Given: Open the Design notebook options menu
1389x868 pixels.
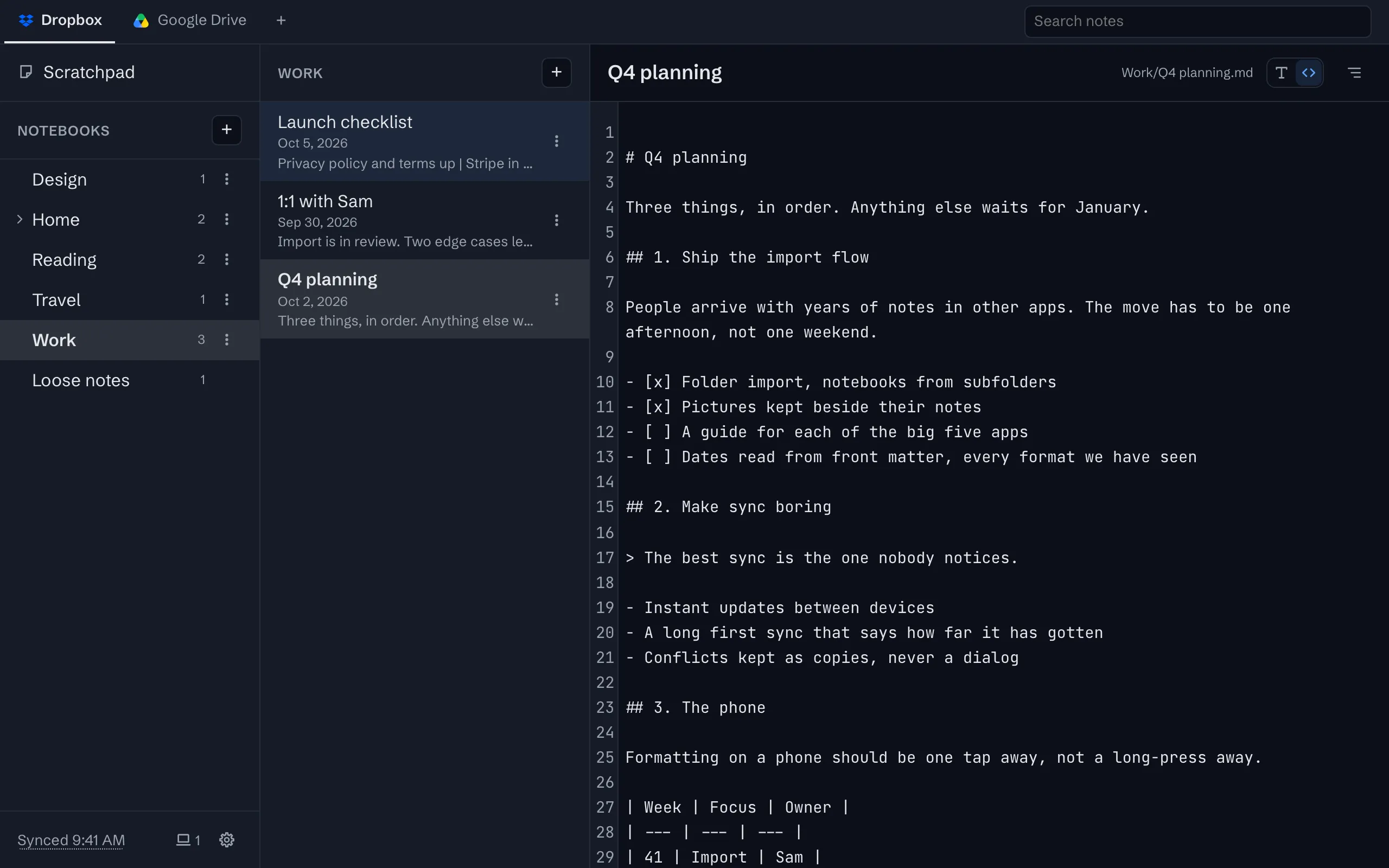Looking at the screenshot, I should 227,179.
